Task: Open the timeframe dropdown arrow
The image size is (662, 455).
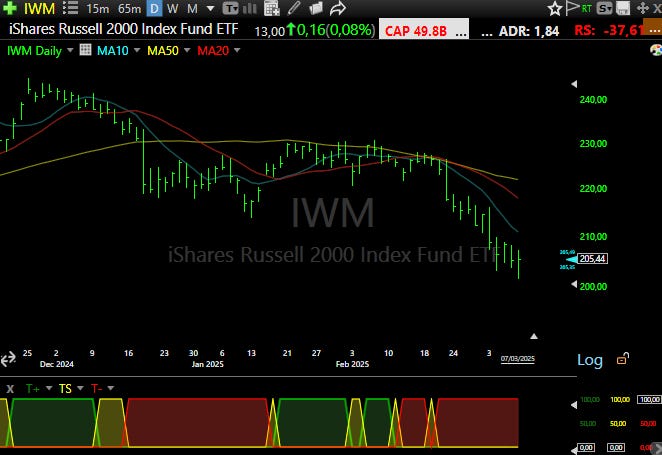Action: [x=210, y=8]
